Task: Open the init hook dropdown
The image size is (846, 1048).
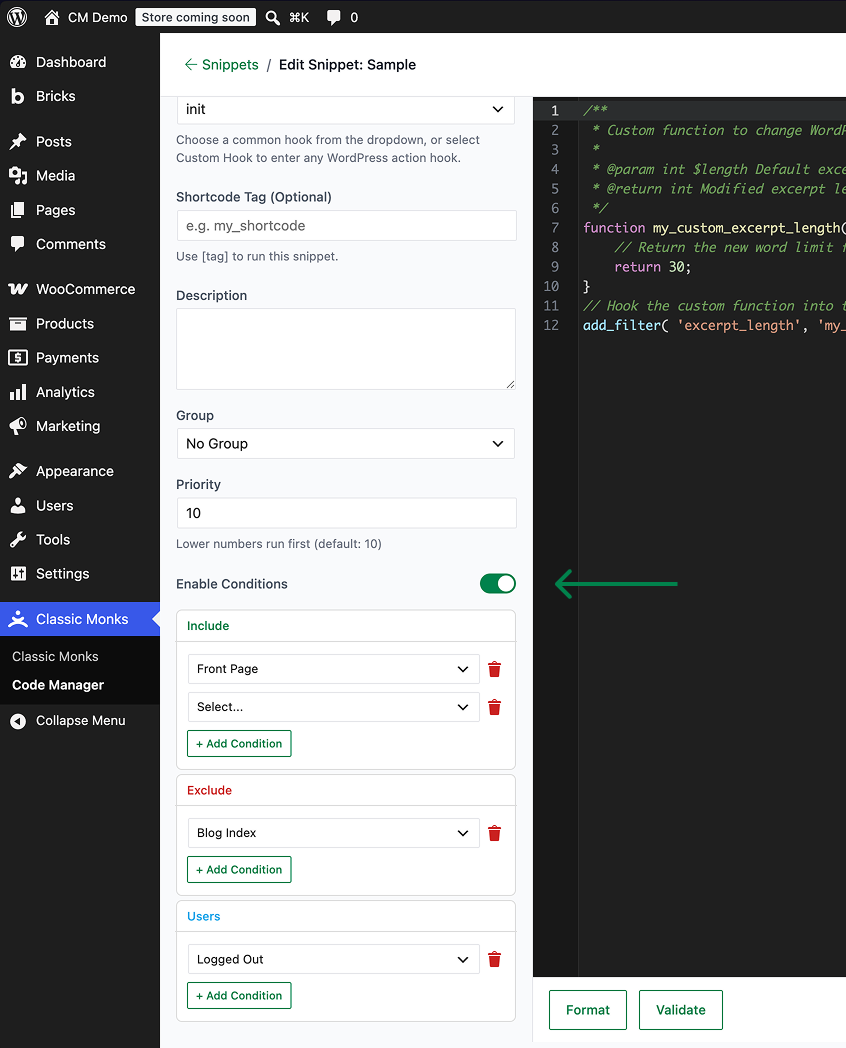Action: (x=345, y=110)
